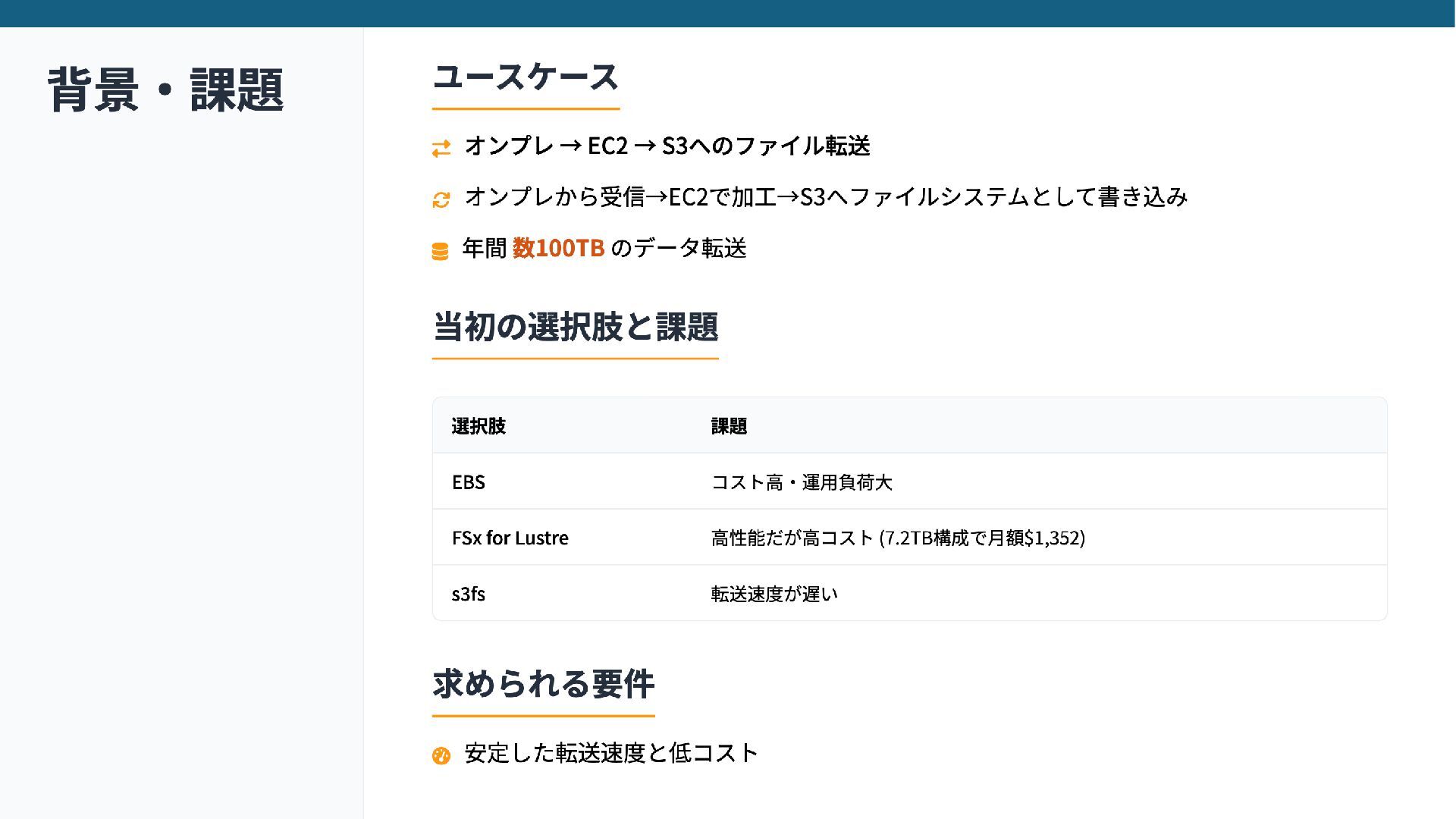Click the 転送速度が遅い cell
Viewport: 1456px width, 819px height.
pos(774,594)
